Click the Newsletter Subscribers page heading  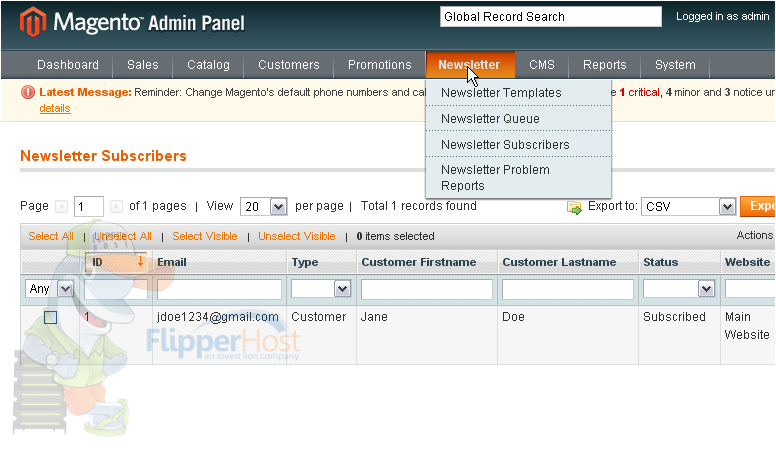coord(103,156)
